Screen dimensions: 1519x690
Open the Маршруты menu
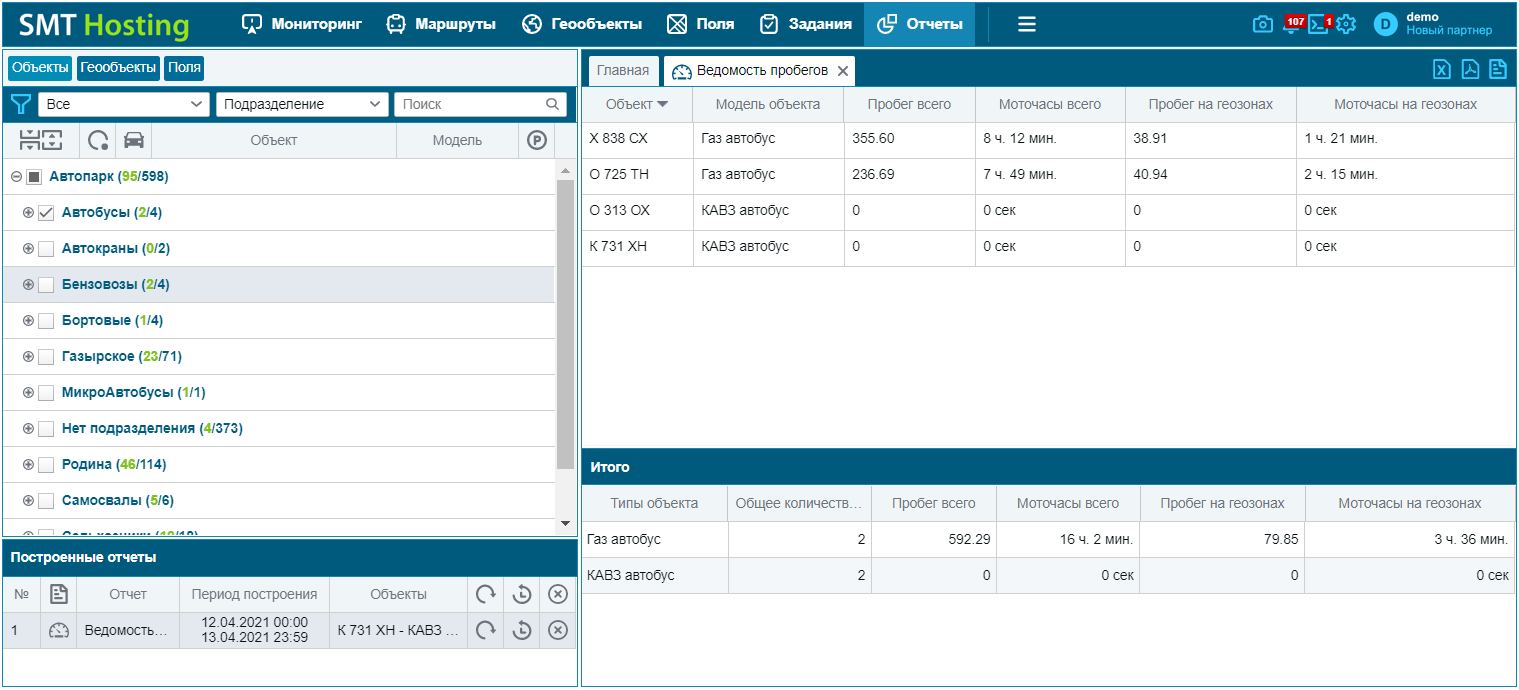441,24
